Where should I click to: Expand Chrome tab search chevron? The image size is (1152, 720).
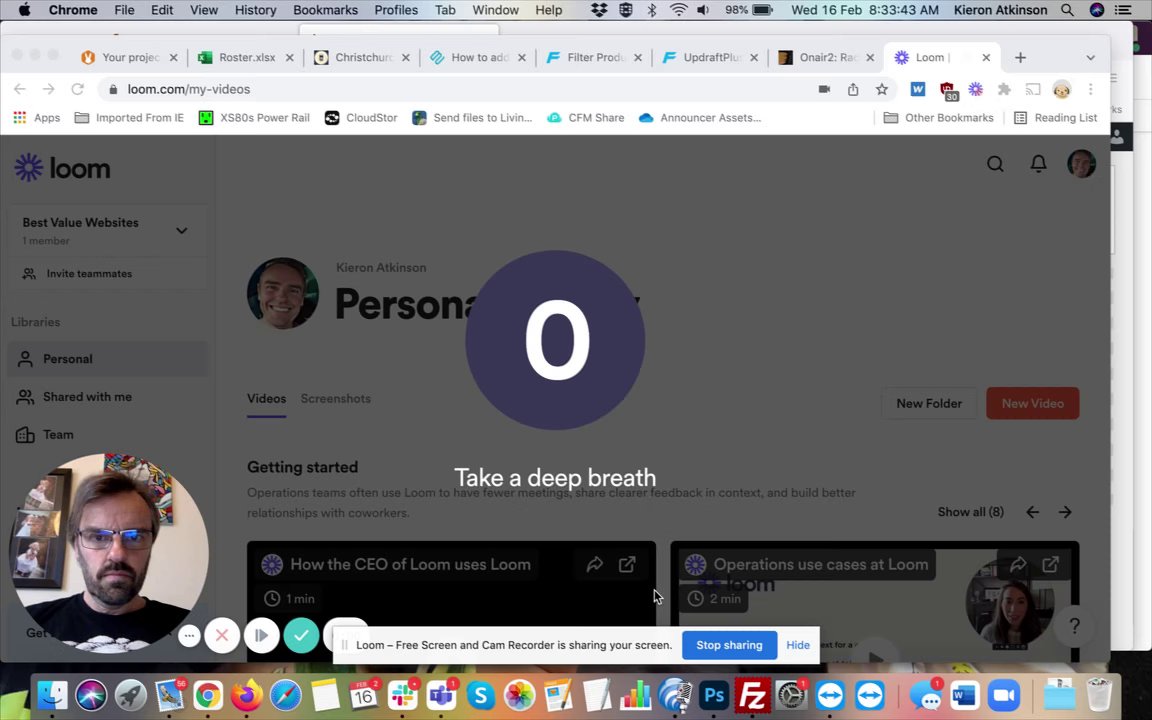(x=1090, y=57)
